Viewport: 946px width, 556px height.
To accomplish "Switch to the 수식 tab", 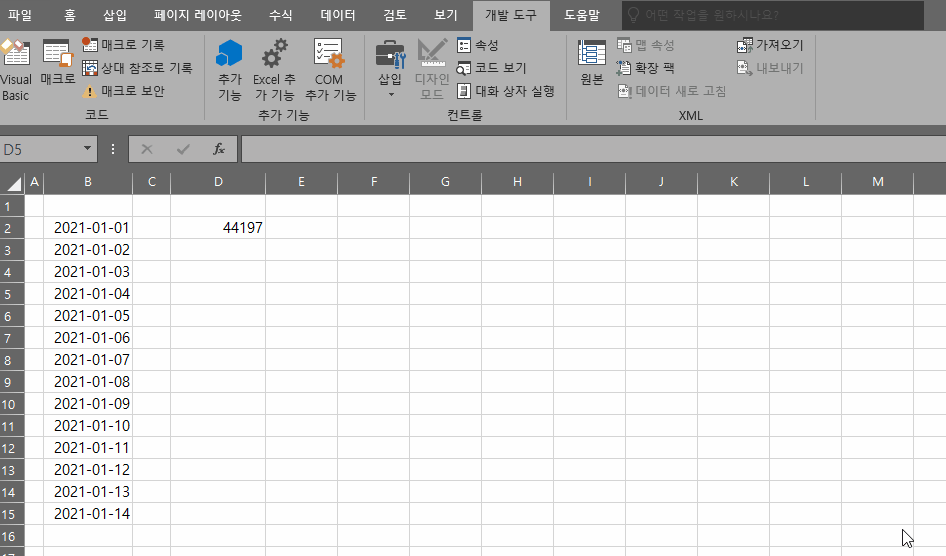I will click(281, 15).
